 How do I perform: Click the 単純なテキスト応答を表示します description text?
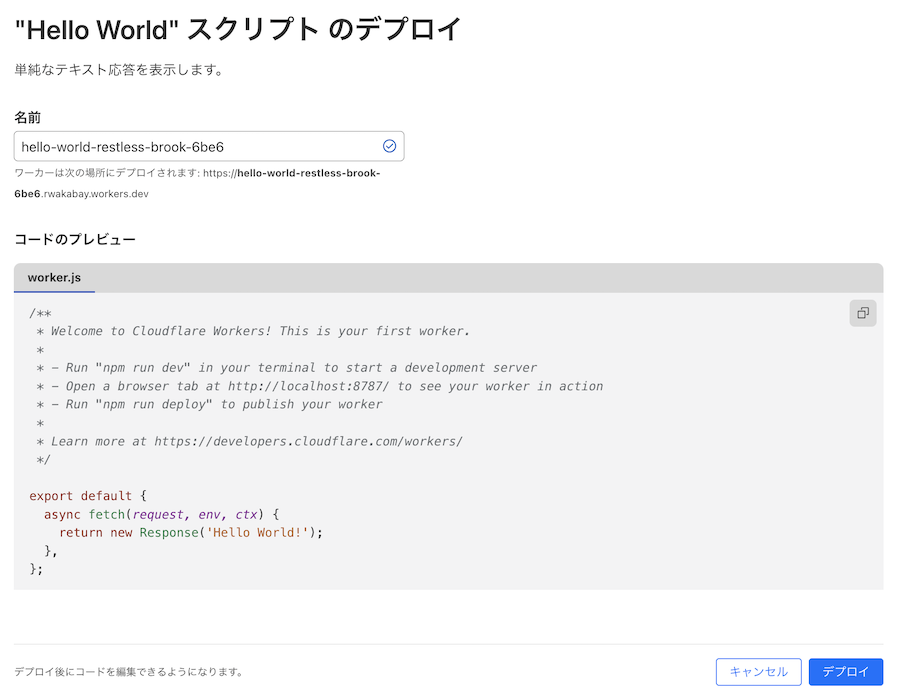coord(117,70)
